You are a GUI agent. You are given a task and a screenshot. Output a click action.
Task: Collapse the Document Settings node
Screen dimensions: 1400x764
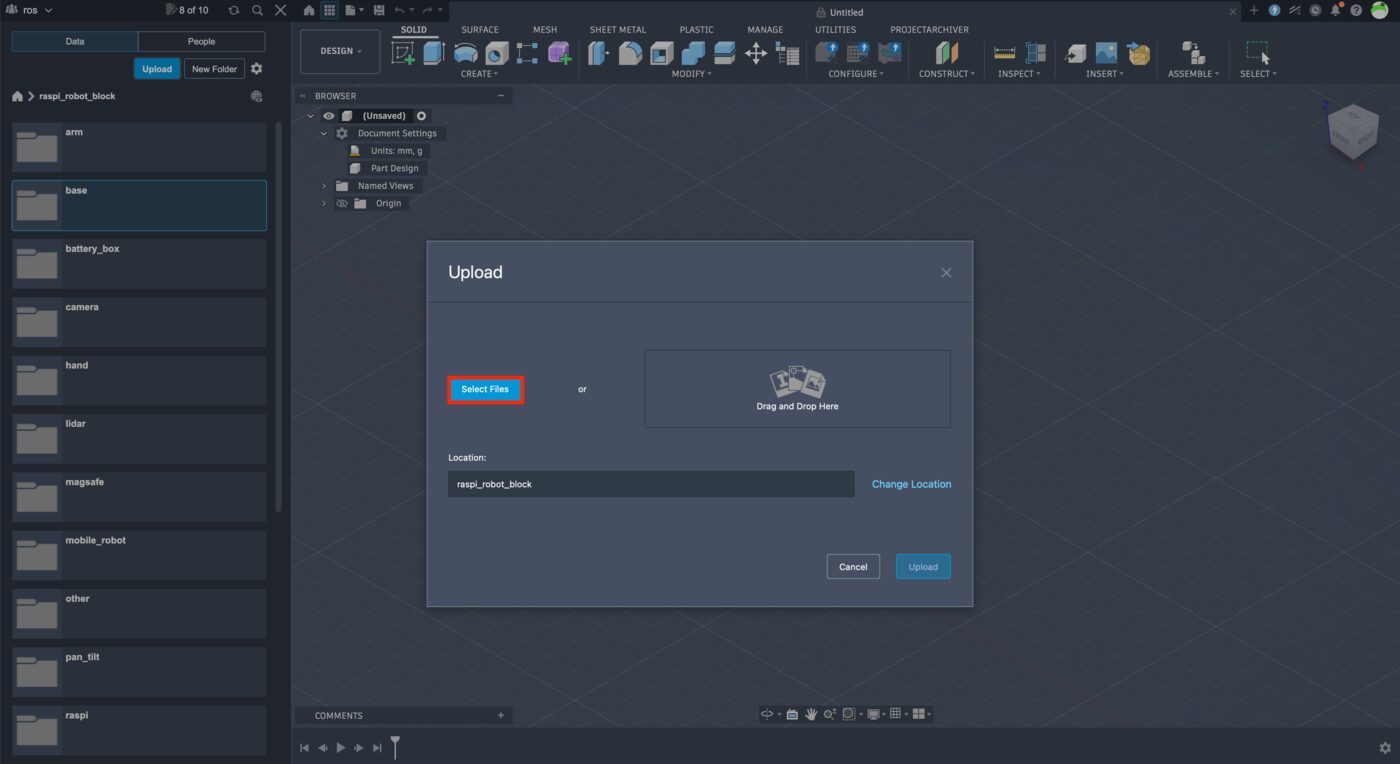click(x=324, y=133)
